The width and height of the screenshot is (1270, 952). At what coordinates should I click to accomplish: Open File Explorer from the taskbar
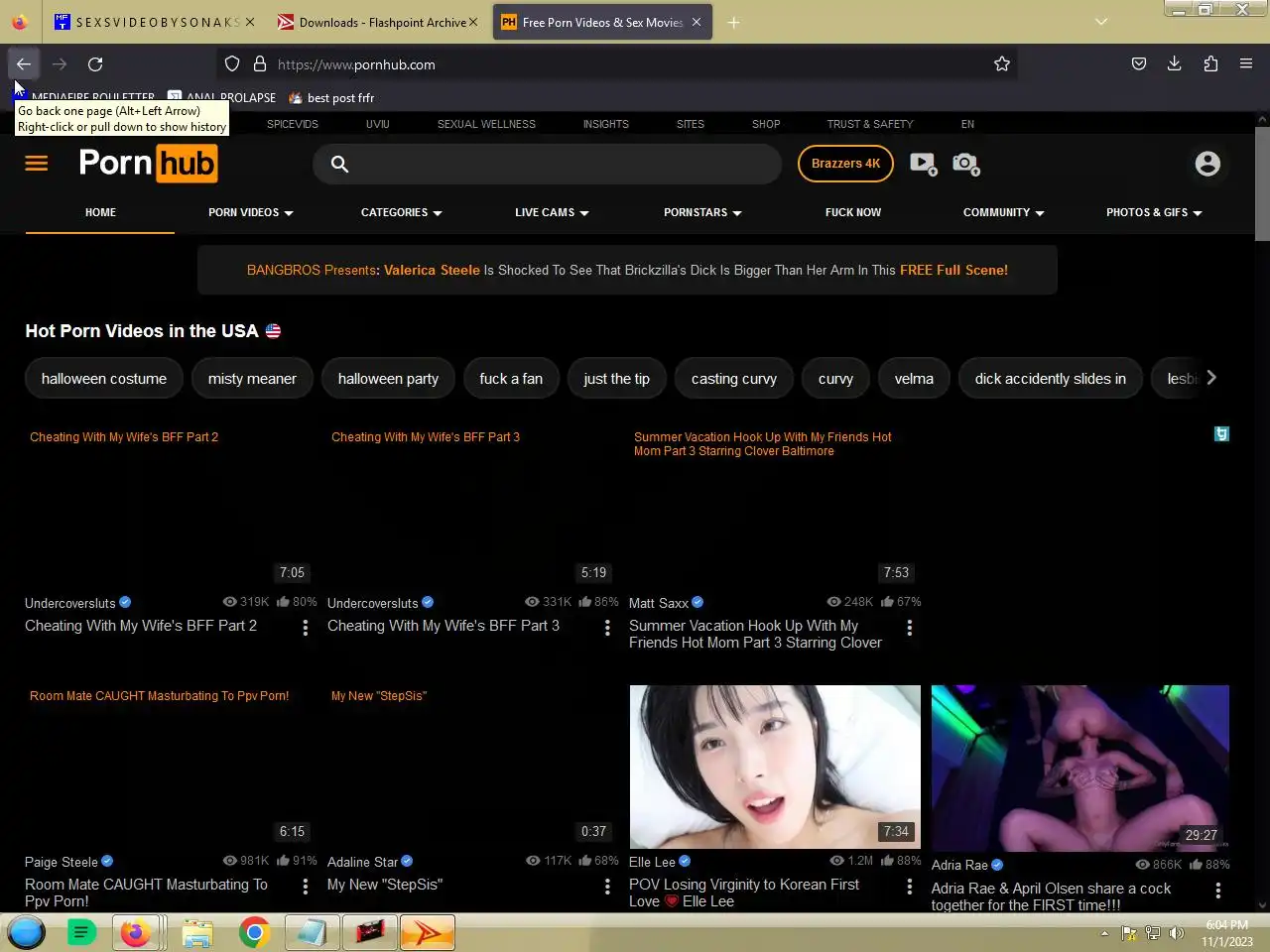pyautogui.click(x=196, y=933)
